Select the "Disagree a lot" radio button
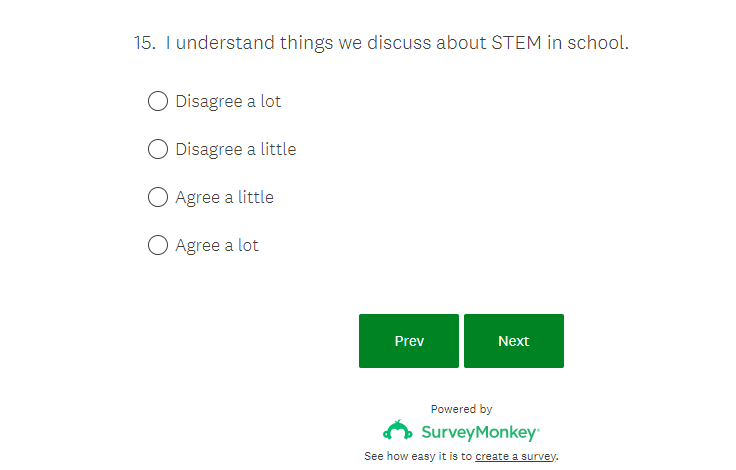 tap(158, 101)
